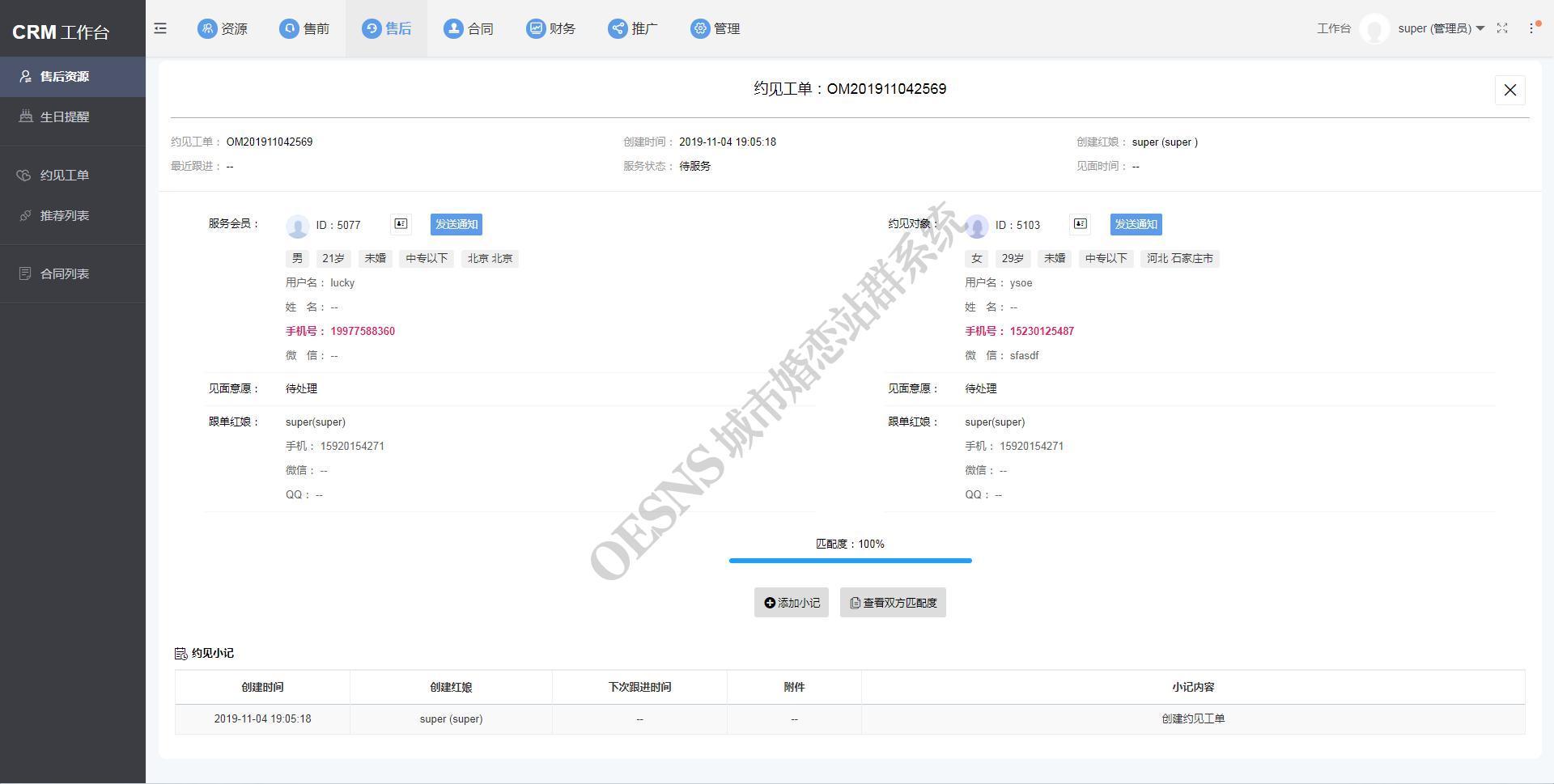Screen dimensions: 1554x784
Task: Click the 29岁 age tag
Action: pos(1013,259)
